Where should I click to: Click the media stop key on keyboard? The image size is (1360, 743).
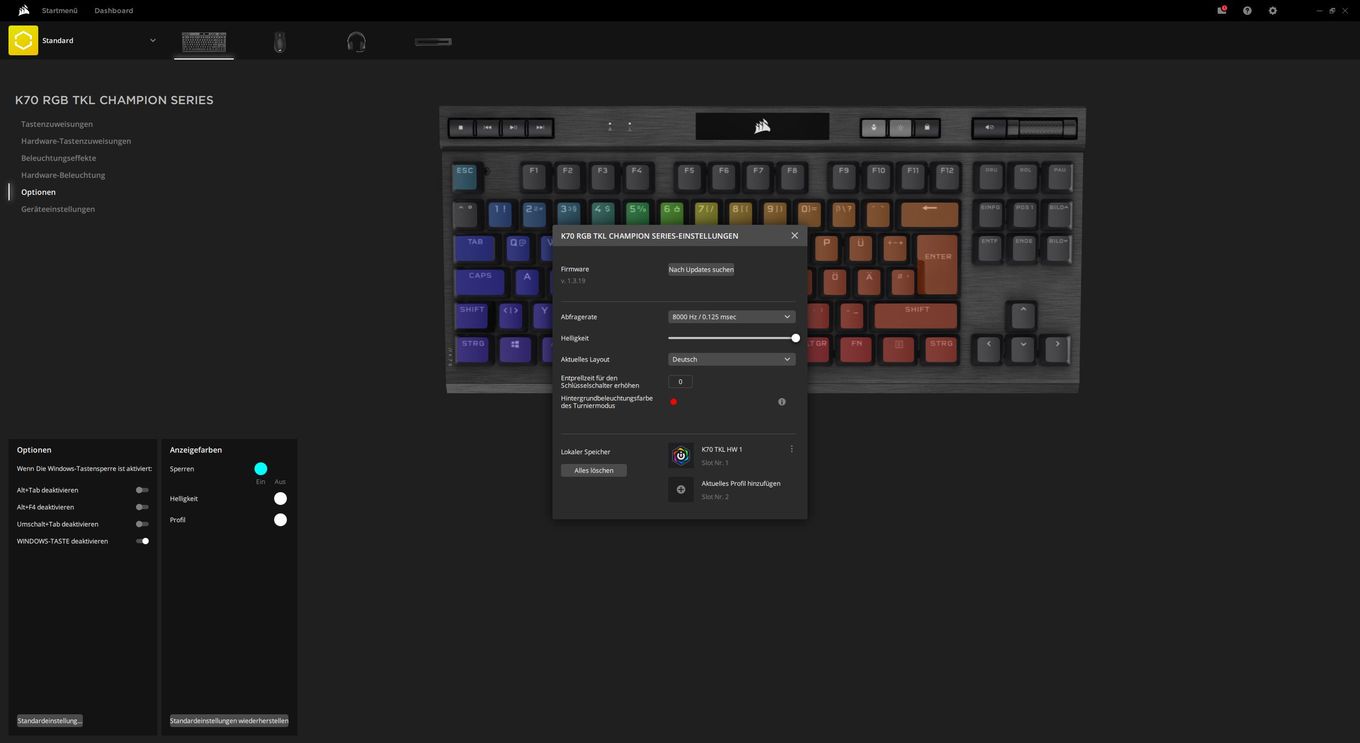461,128
